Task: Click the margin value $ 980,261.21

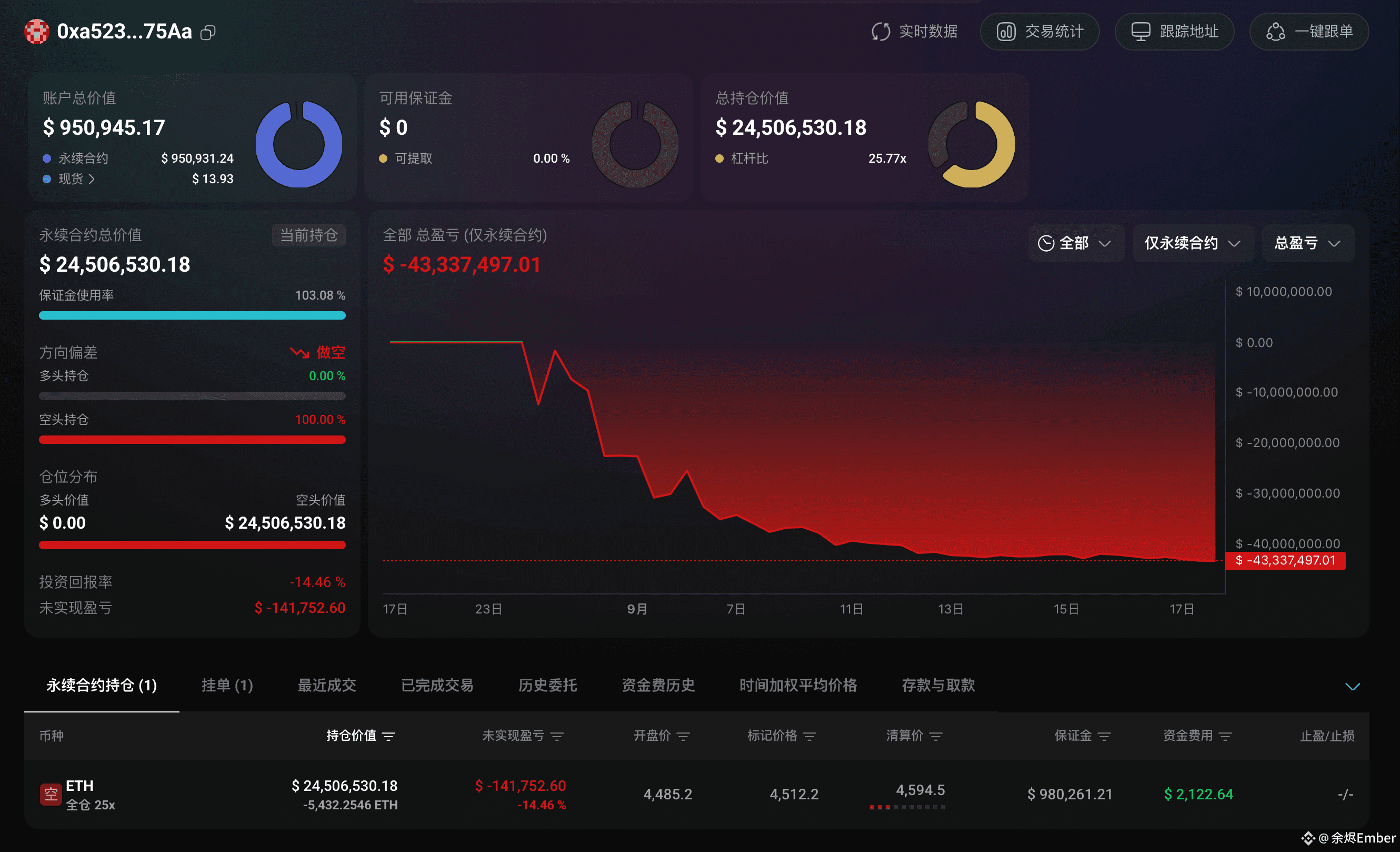Action: tap(1069, 794)
